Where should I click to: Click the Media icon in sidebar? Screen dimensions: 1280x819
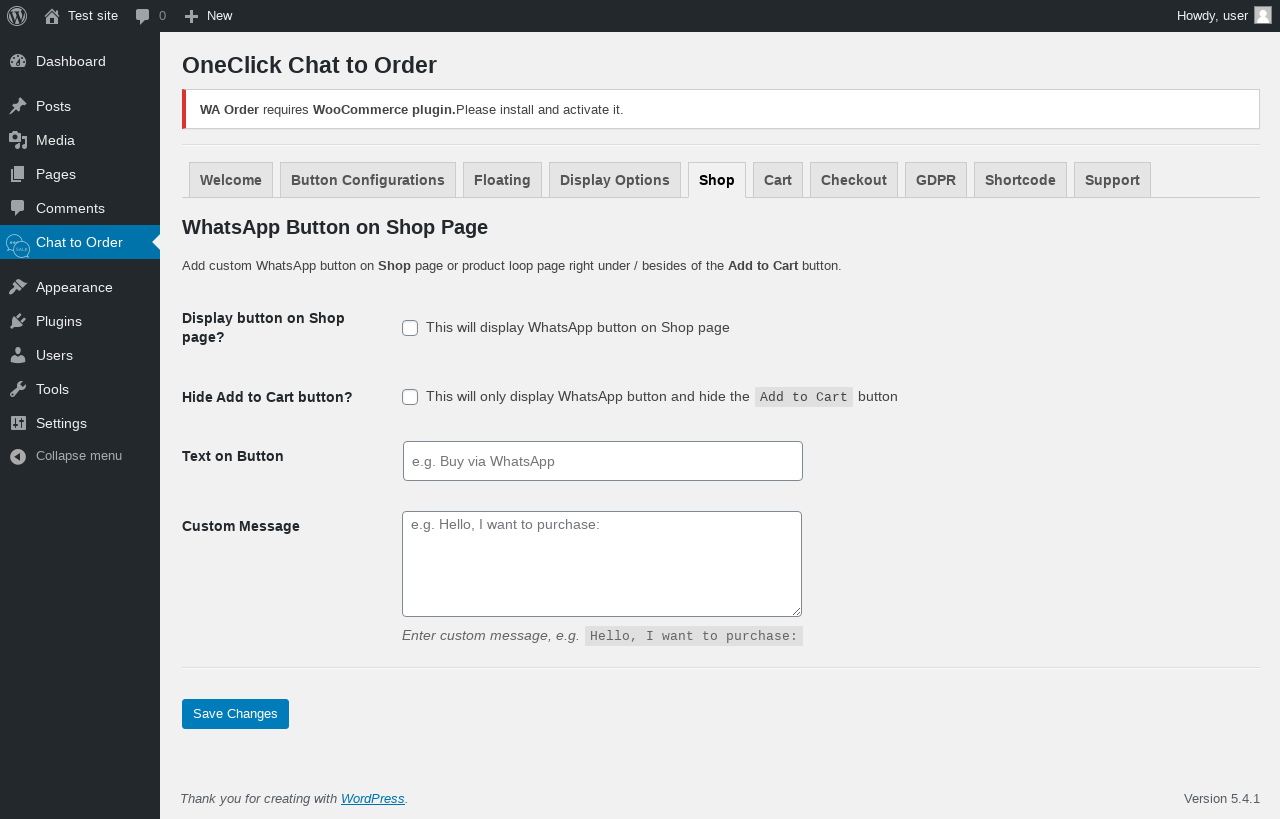[x=18, y=140]
